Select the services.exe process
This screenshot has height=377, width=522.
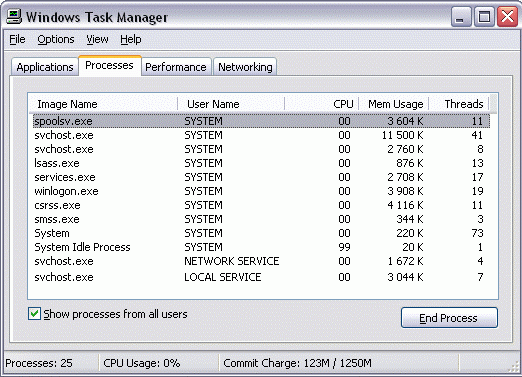pyautogui.click(x=261, y=177)
